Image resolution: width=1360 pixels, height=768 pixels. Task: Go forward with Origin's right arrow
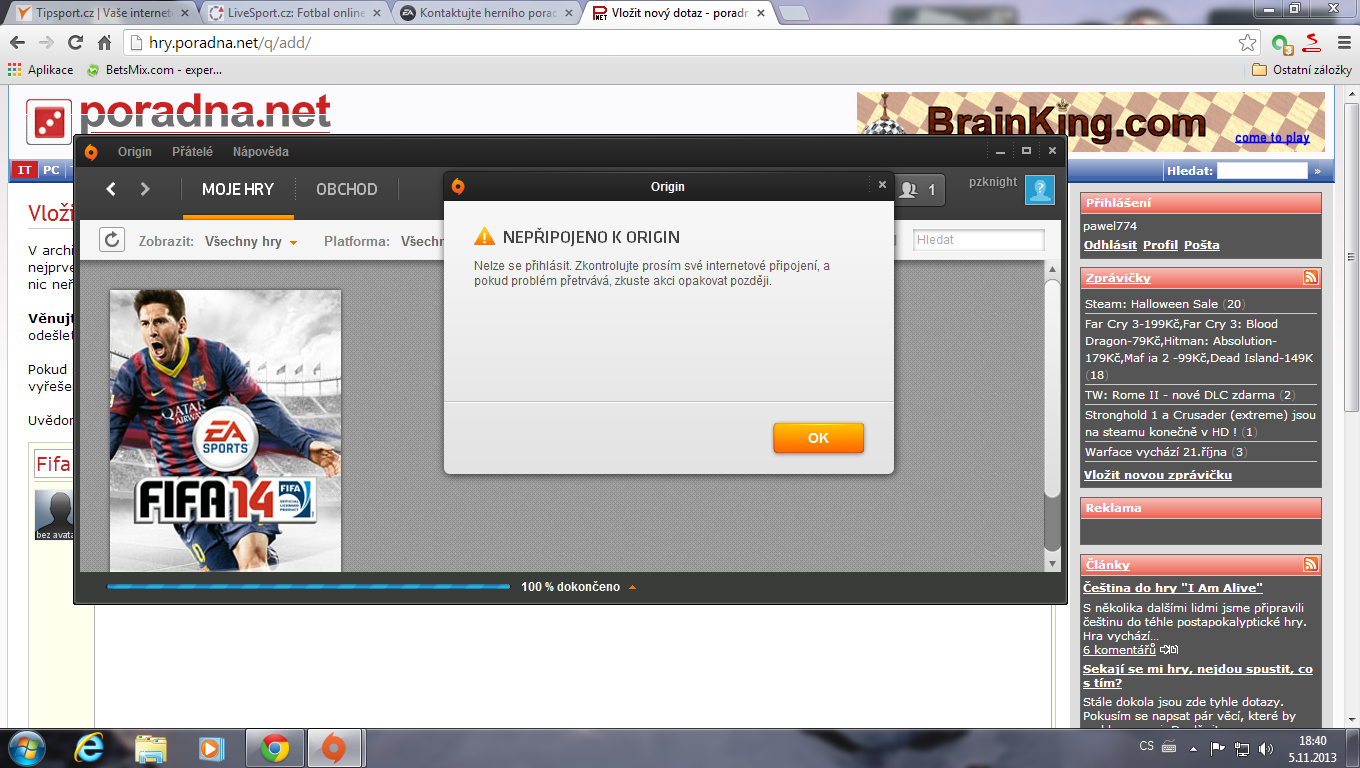click(x=145, y=189)
